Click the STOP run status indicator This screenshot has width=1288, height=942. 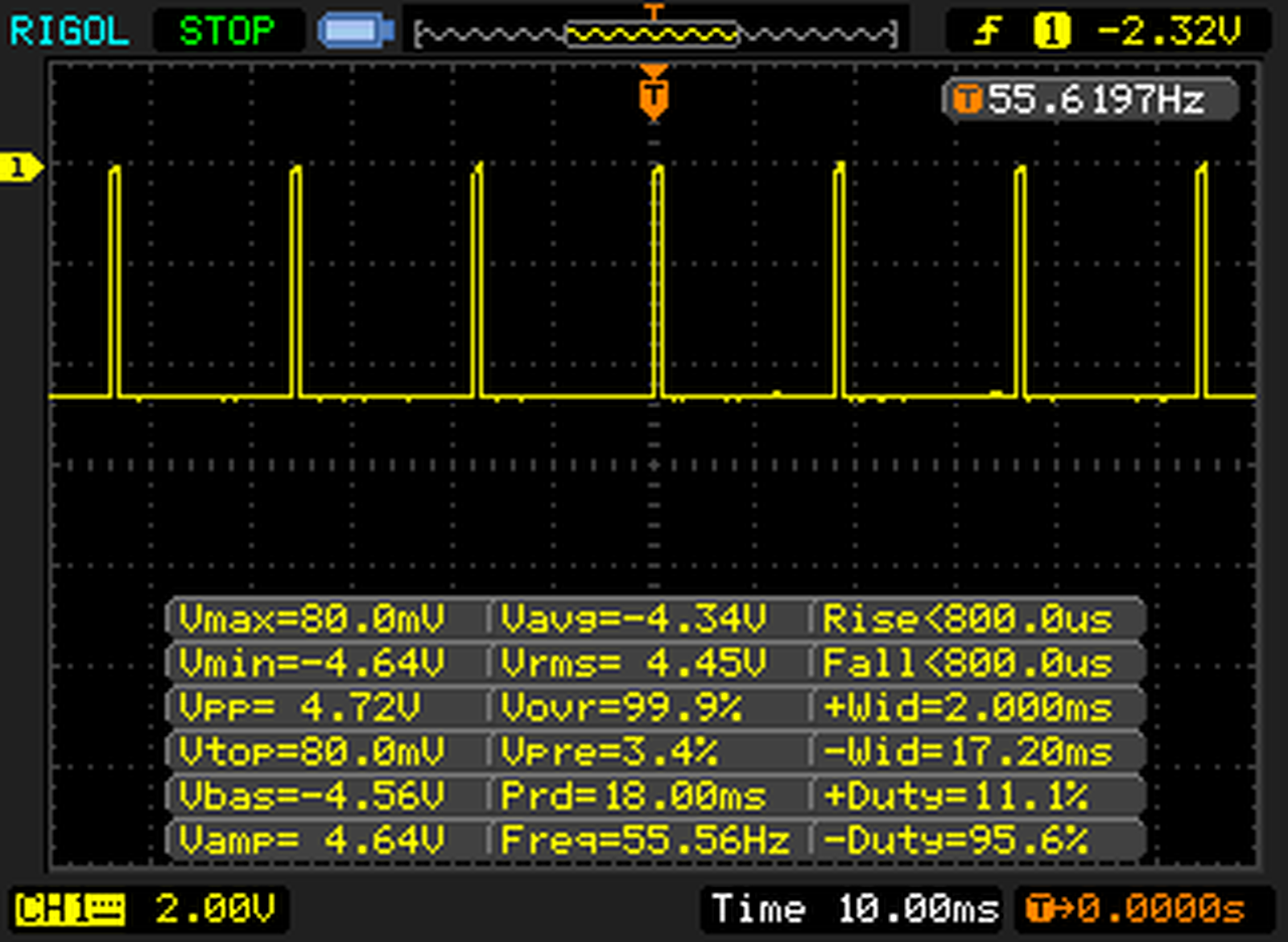coord(227,31)
